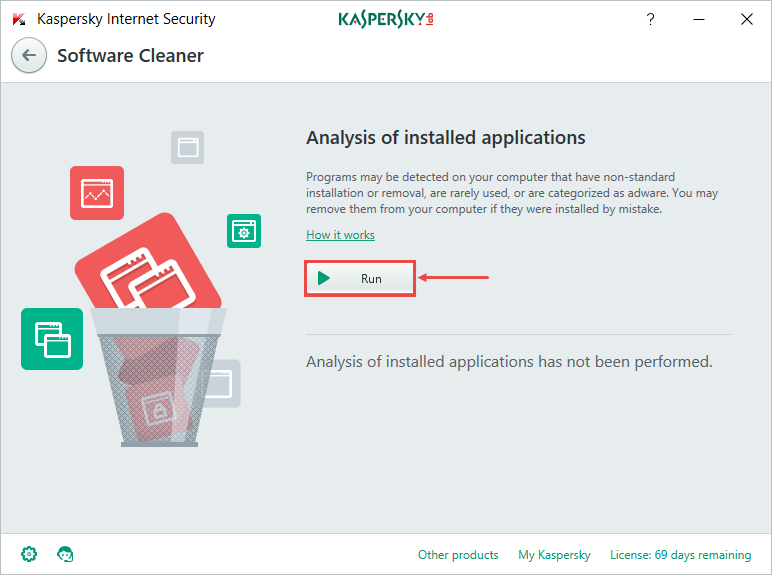Close the Kaspersky Internet Security window
Image resolution: width=772 pixels, height=575 pixels.
[x=746, y=19]
